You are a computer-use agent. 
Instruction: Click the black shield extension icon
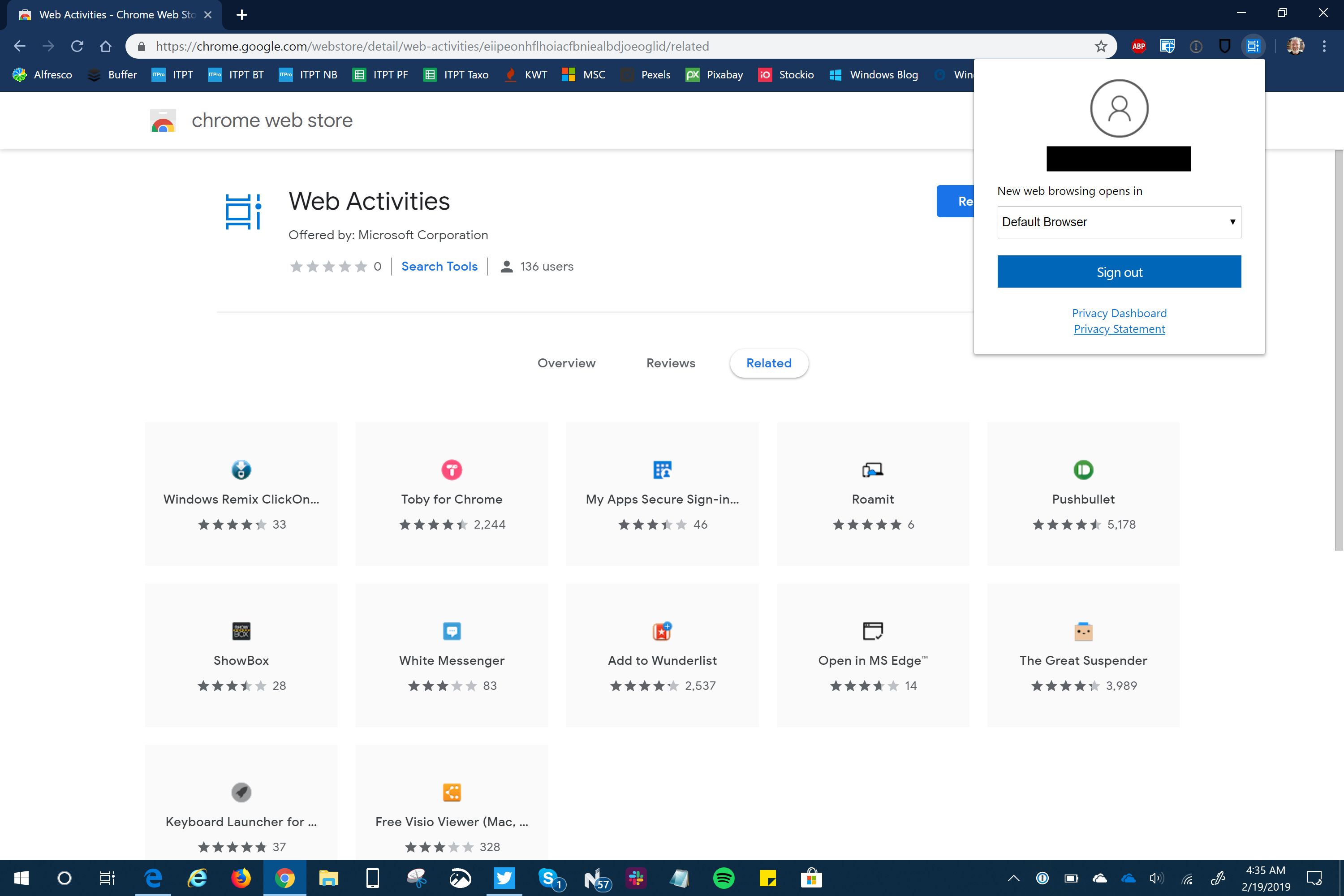coord(1224,46)
